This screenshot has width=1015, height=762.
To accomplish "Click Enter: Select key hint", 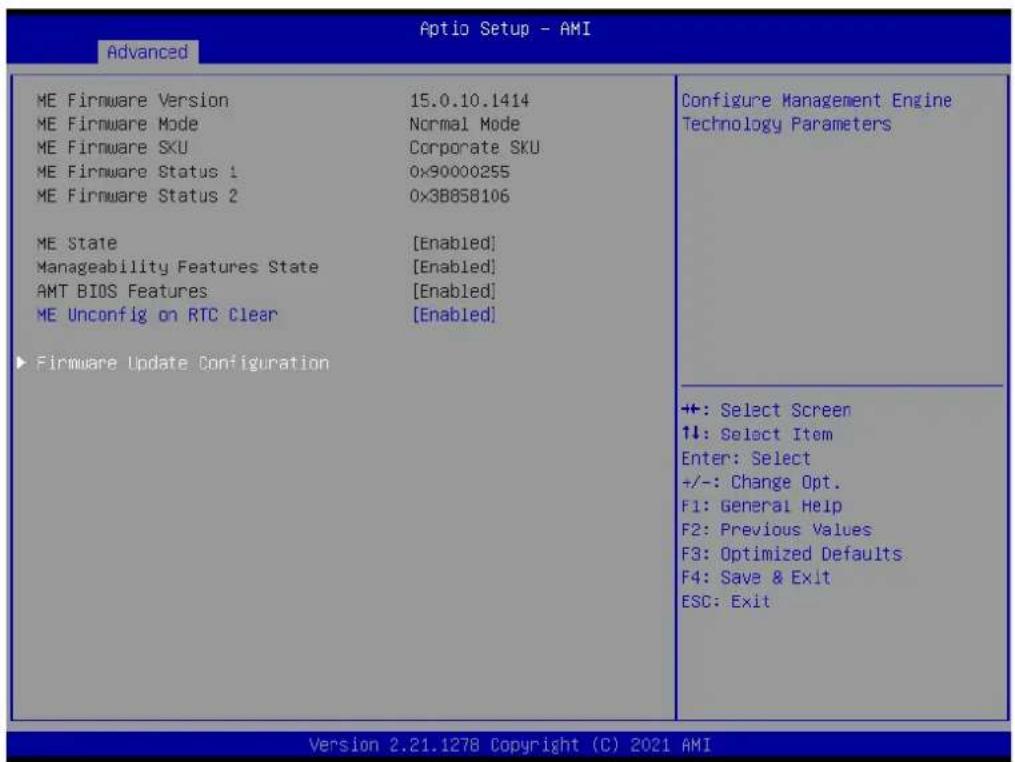I will click(x=746, y=458).
